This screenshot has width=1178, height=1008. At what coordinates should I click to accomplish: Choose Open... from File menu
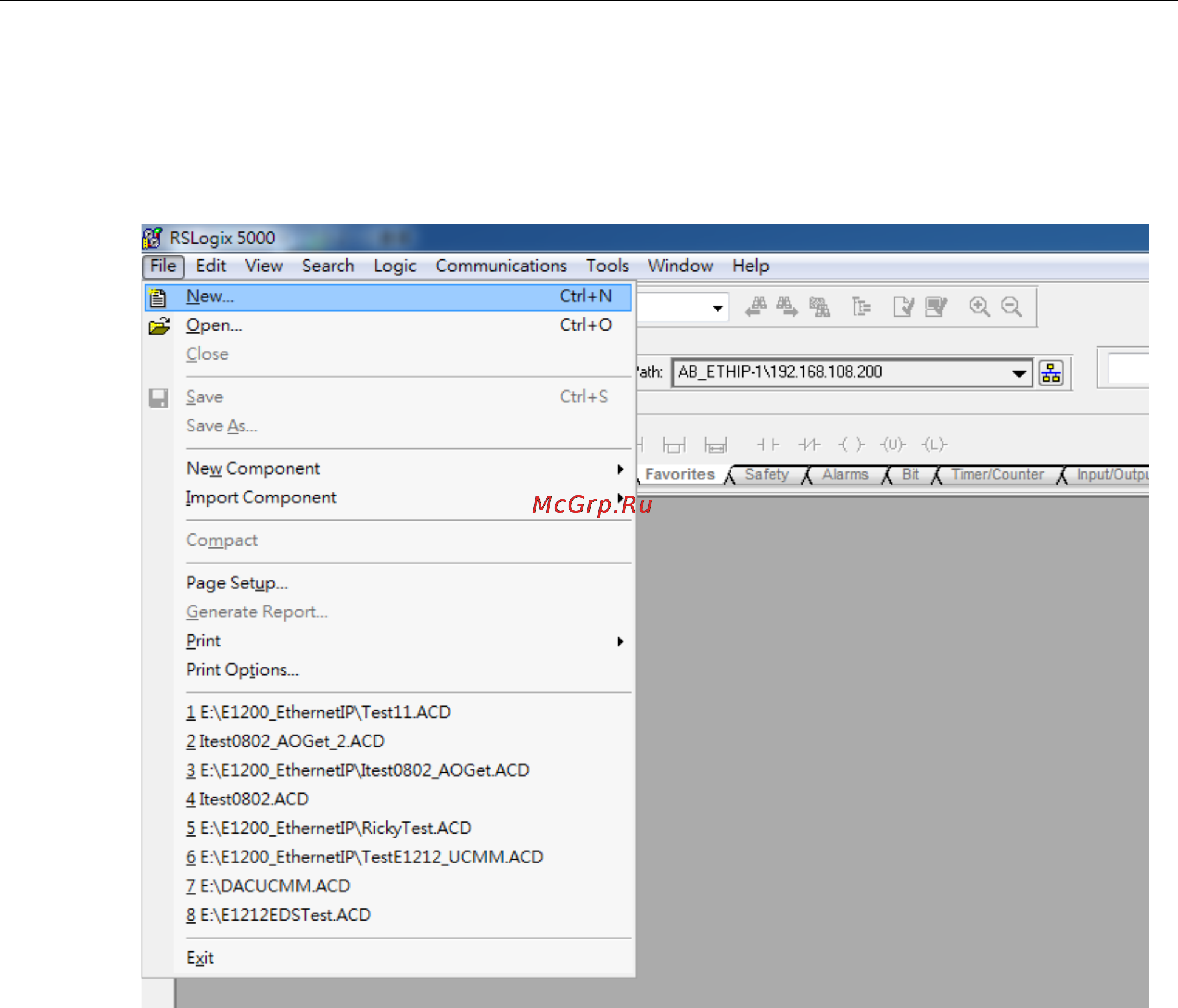tap(389, 326)
